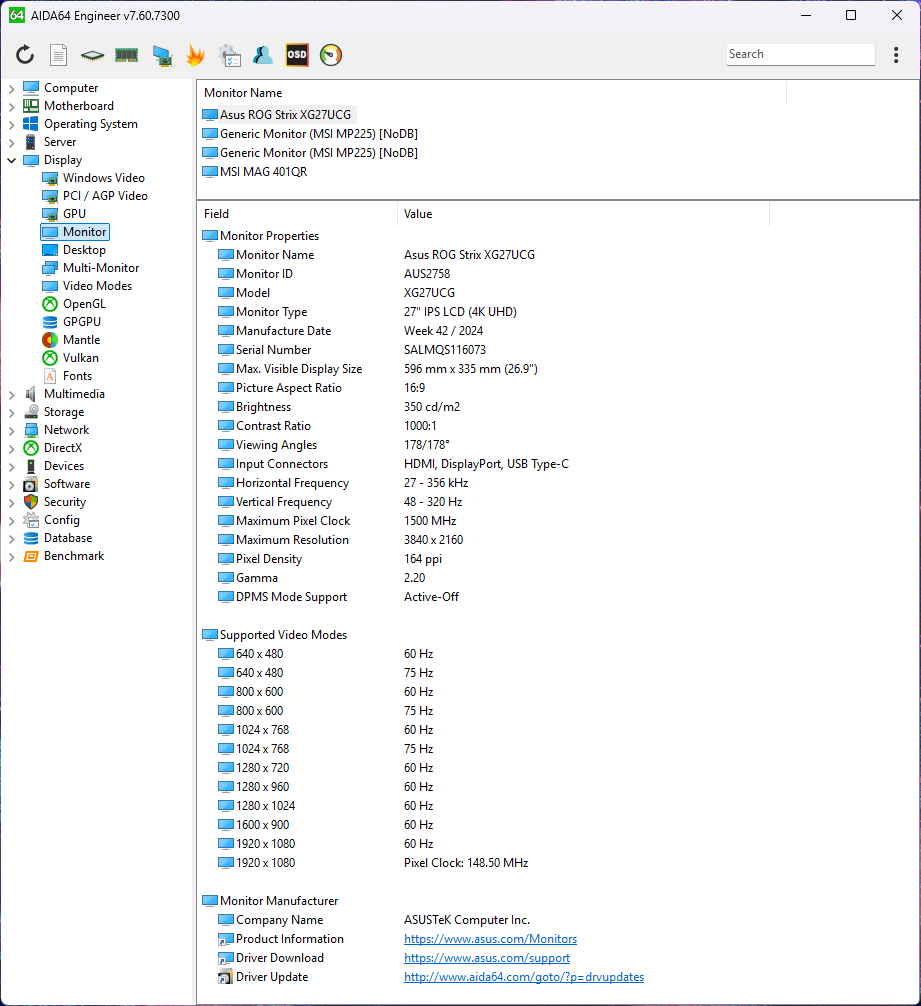The width and height of the screenshot is (921, 1006).
Task: Expand the Operating System tree node
Action: tap(12, 124)
